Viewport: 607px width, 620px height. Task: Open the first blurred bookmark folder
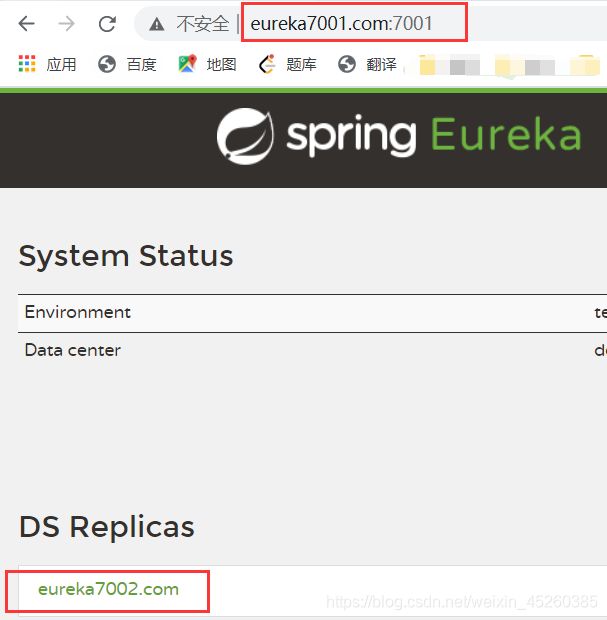click(449, 65)
